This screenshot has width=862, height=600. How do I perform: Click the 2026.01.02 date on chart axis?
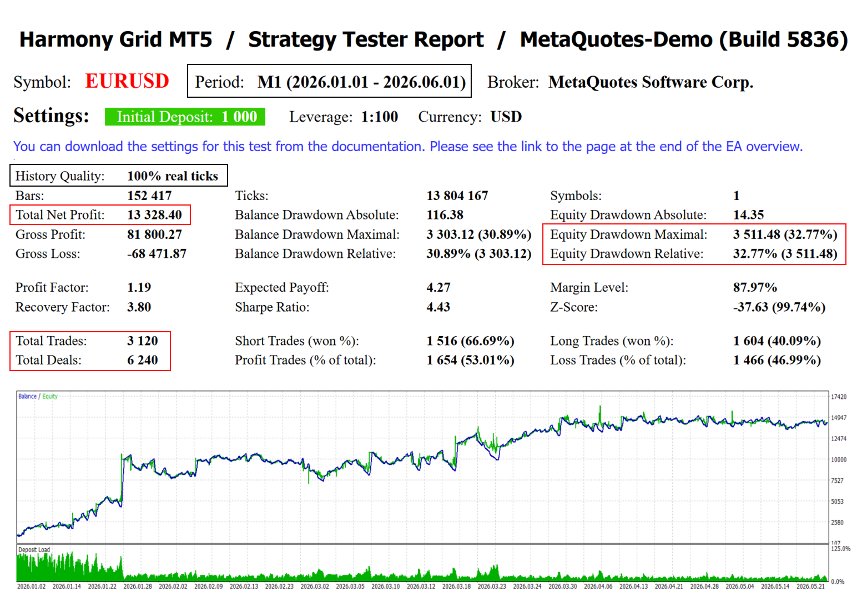pos(31,587)
